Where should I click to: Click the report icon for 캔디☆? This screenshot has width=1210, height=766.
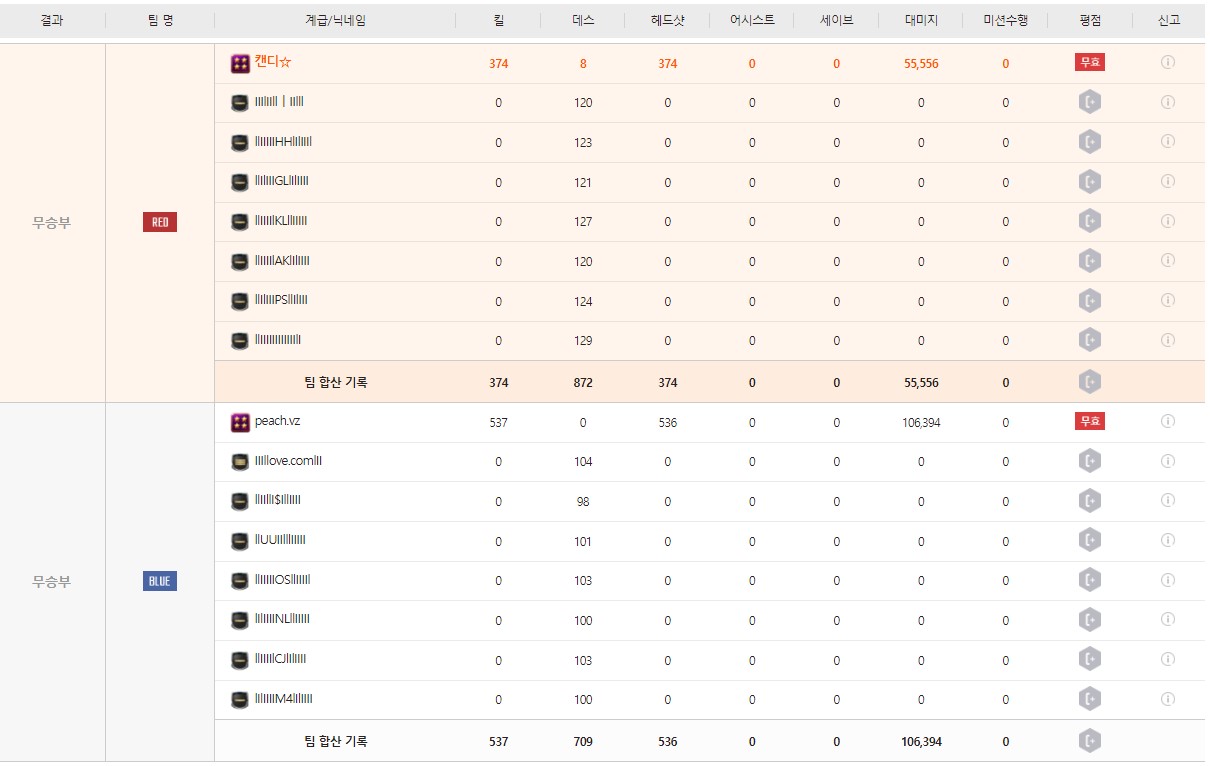click(x=1167, y=62)
